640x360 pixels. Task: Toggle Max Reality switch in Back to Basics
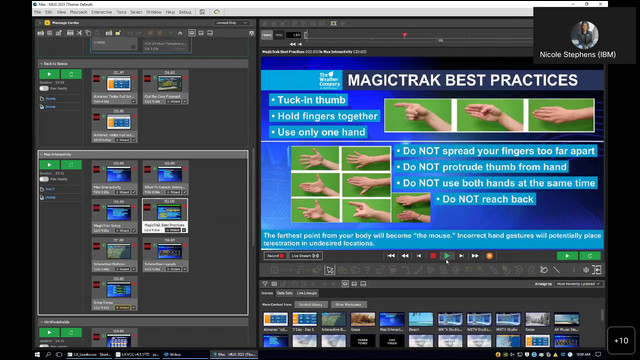tap(44, 89)
